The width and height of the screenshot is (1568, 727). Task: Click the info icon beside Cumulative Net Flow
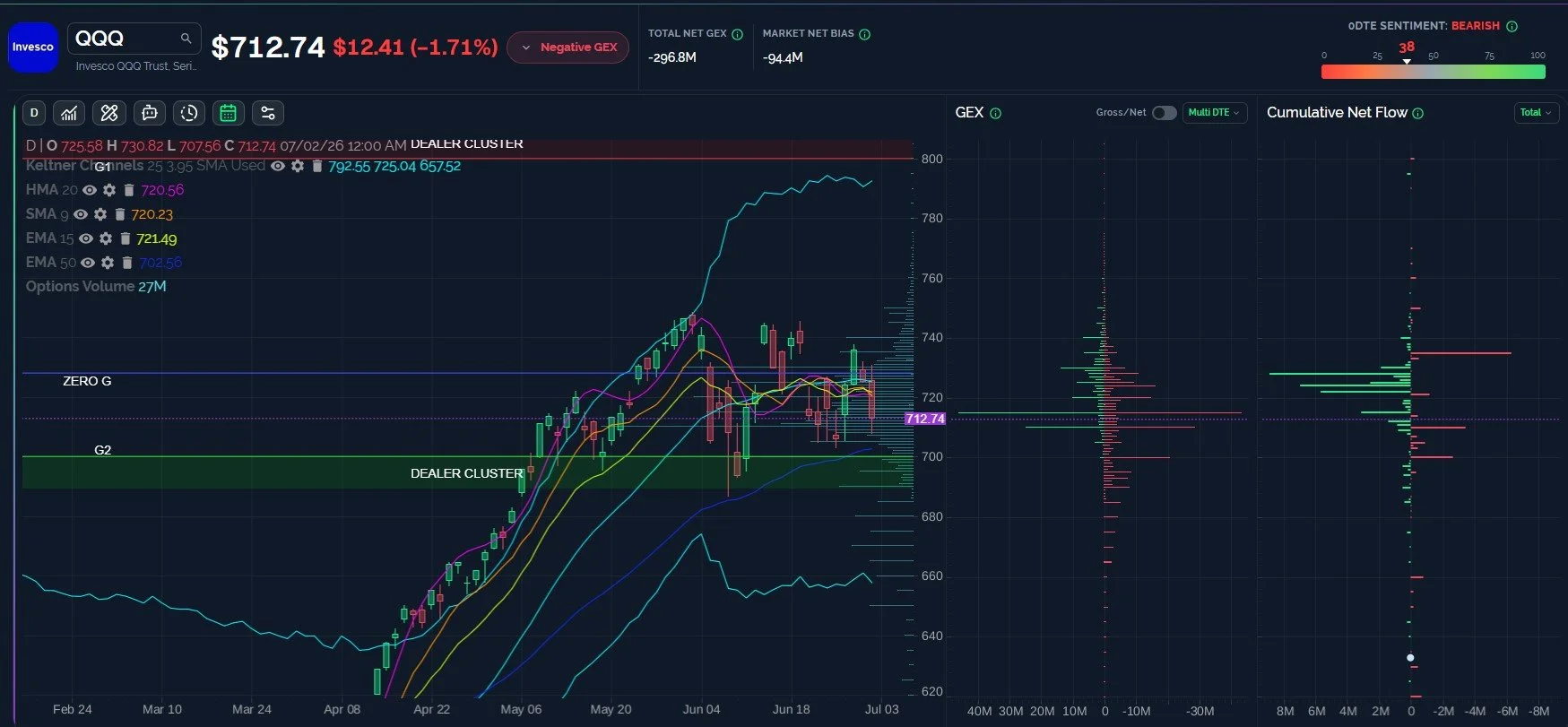(1417, 113)
